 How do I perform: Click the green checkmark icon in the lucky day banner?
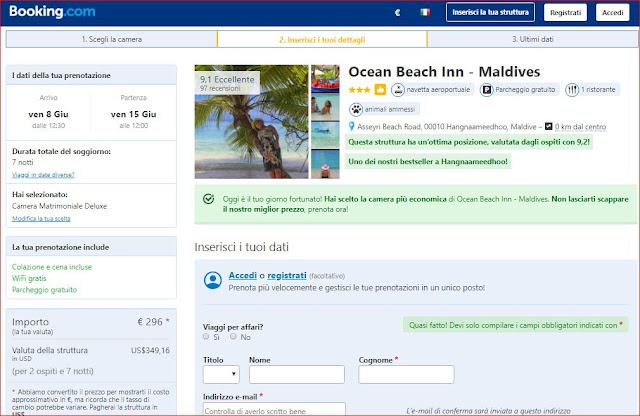click(209, 199)
